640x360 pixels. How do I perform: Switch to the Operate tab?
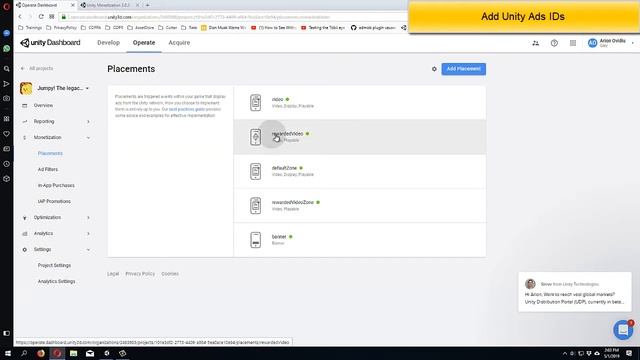point(144,42)
